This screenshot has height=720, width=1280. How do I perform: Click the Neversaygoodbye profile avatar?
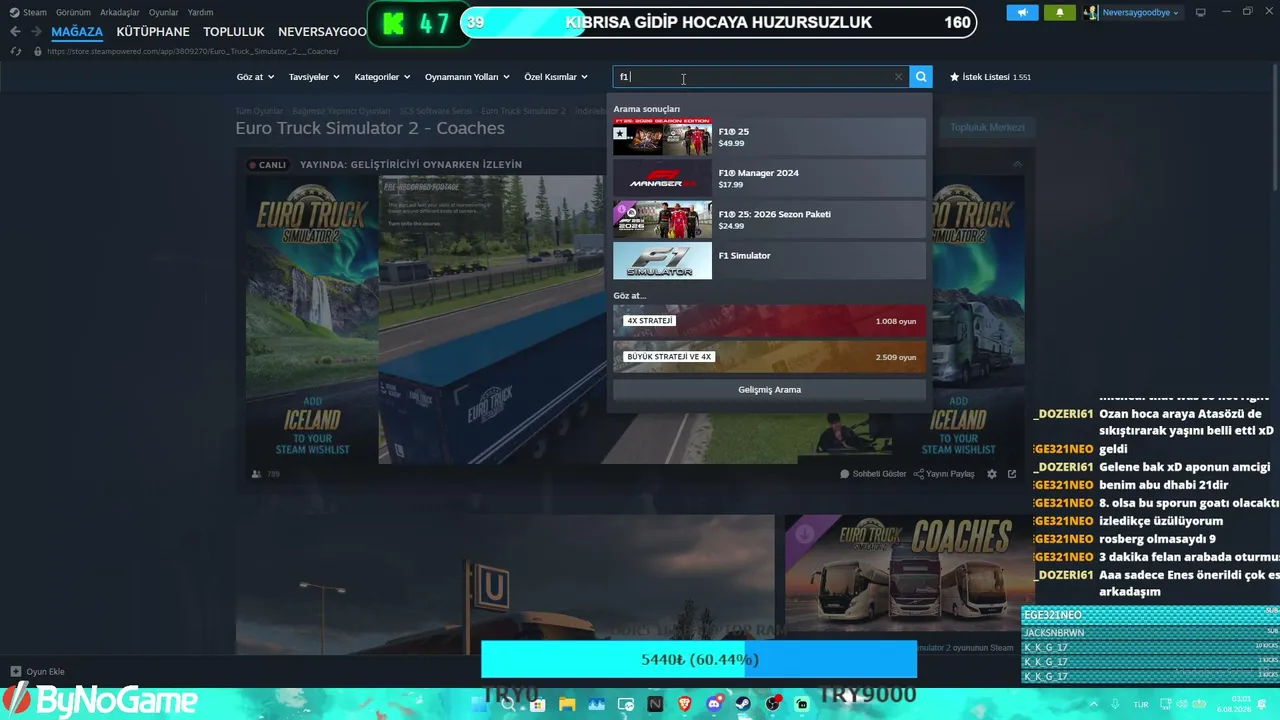pyautogui.click(x=1091, y=12)
